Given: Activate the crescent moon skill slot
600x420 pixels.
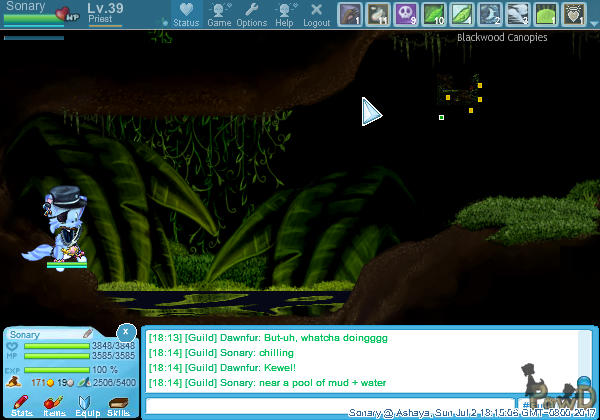Looking at the screenshot, I should [490, 14].
